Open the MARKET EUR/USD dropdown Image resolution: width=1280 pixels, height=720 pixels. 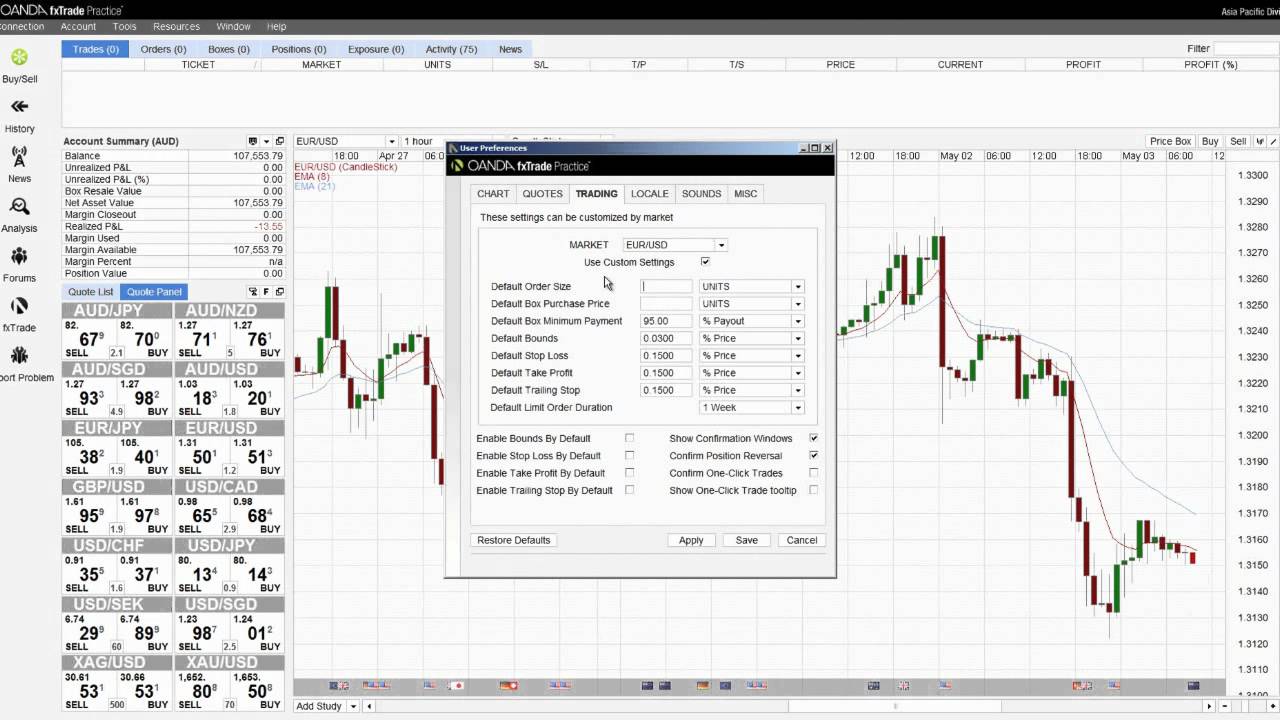point(721,245)
